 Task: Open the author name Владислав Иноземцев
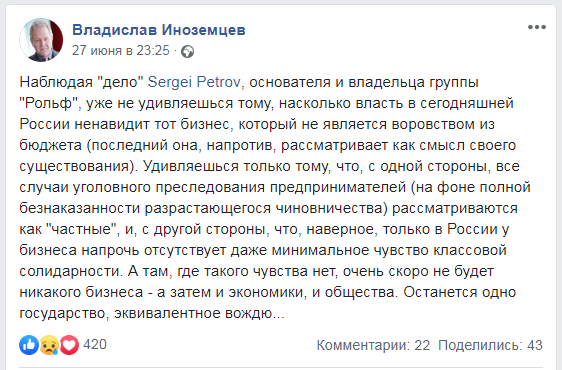pyautogui.click(x=159, y=30)
